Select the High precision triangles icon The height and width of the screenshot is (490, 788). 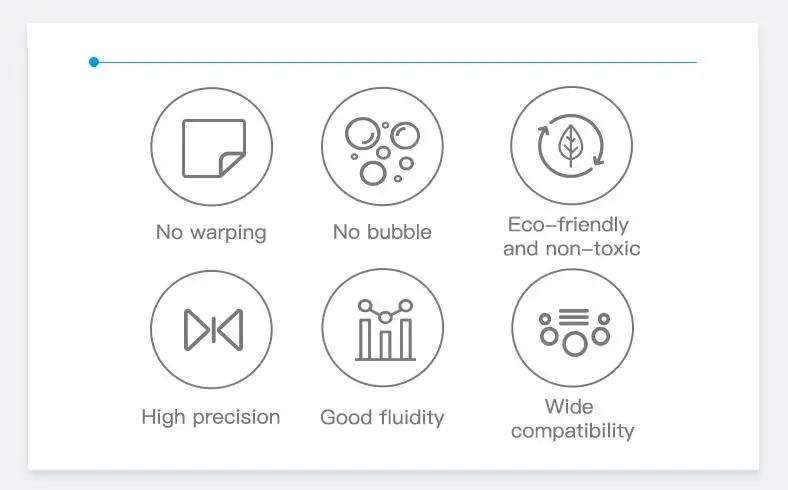(x=212, y=330)
